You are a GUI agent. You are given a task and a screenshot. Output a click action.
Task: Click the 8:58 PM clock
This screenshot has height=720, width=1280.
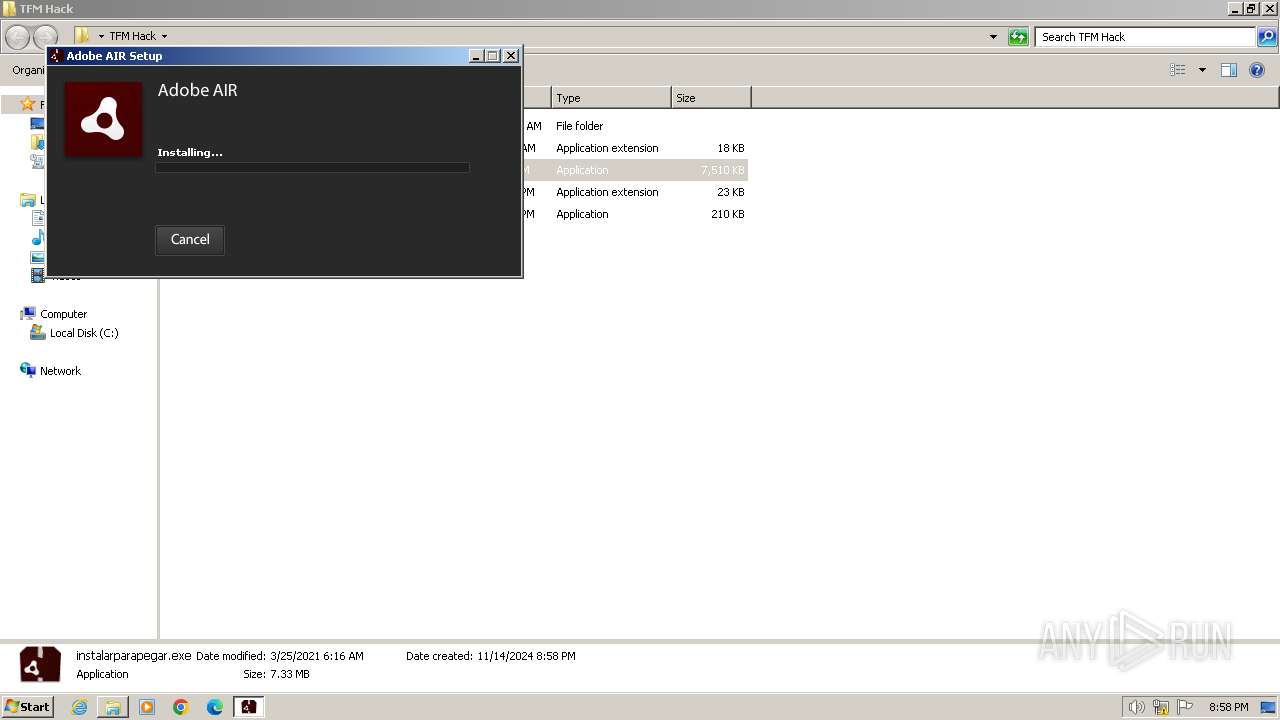[1228, 707]
